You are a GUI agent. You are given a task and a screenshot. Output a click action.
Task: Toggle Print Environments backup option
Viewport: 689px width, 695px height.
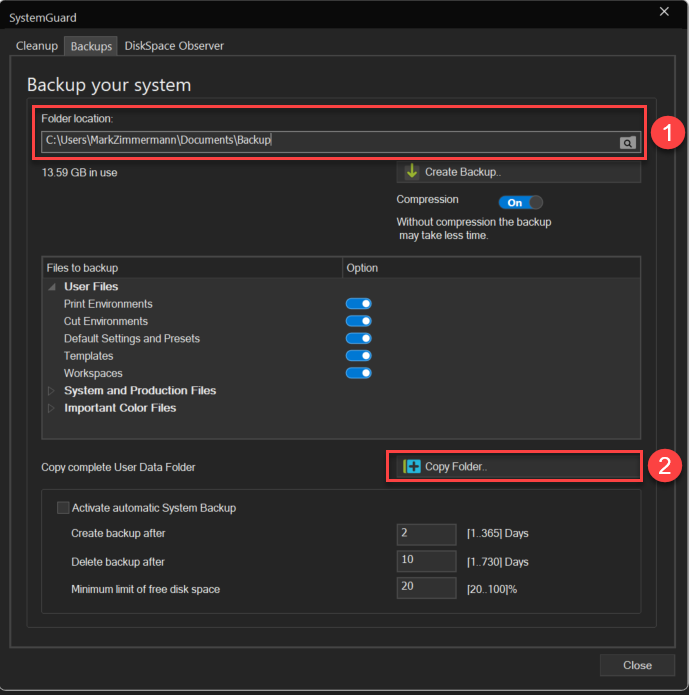point(359,304)
